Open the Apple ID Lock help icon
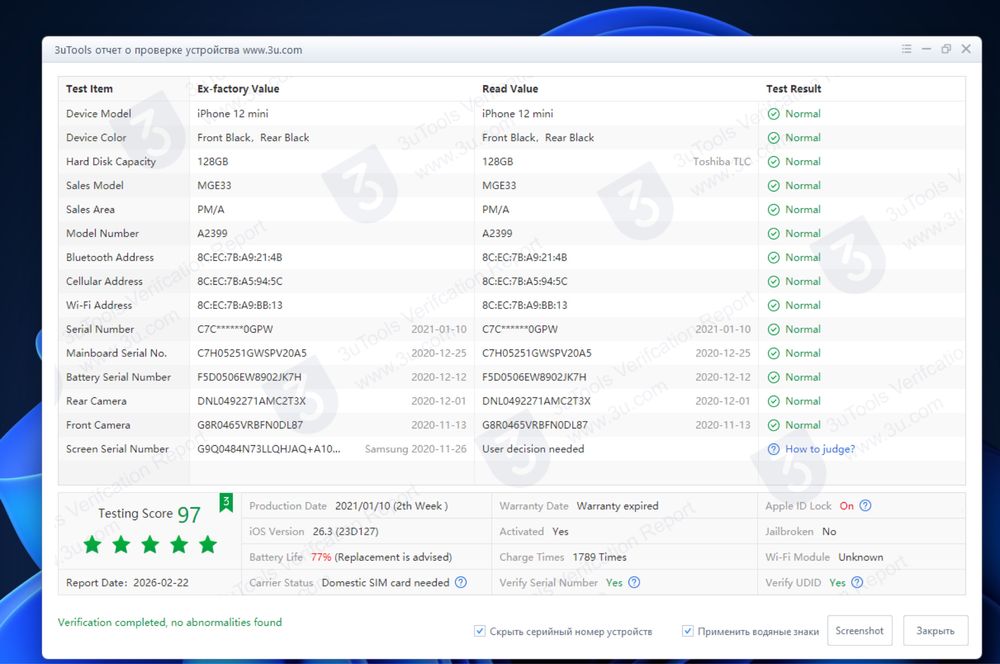Image resolution: width=1000 pixels, height=664 pixels. pos(865,506)
